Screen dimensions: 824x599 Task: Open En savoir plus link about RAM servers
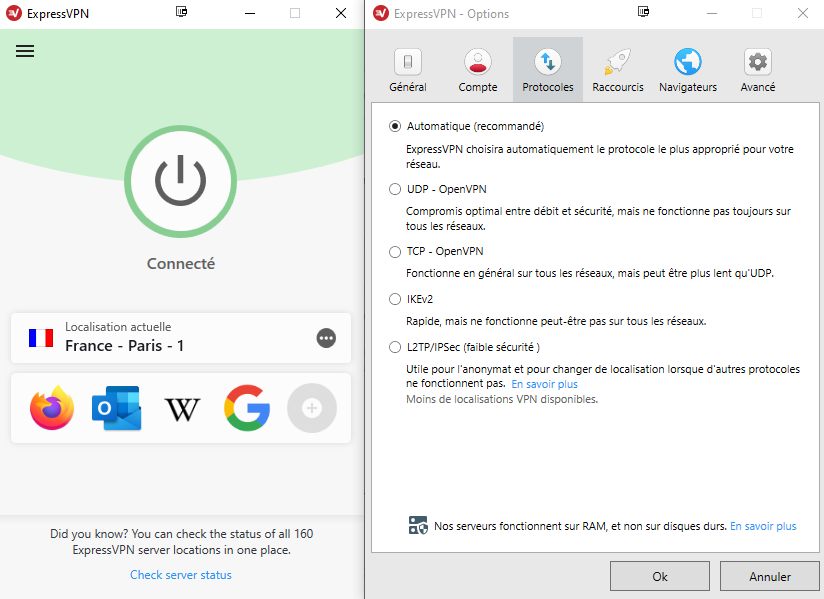[763, 526]
